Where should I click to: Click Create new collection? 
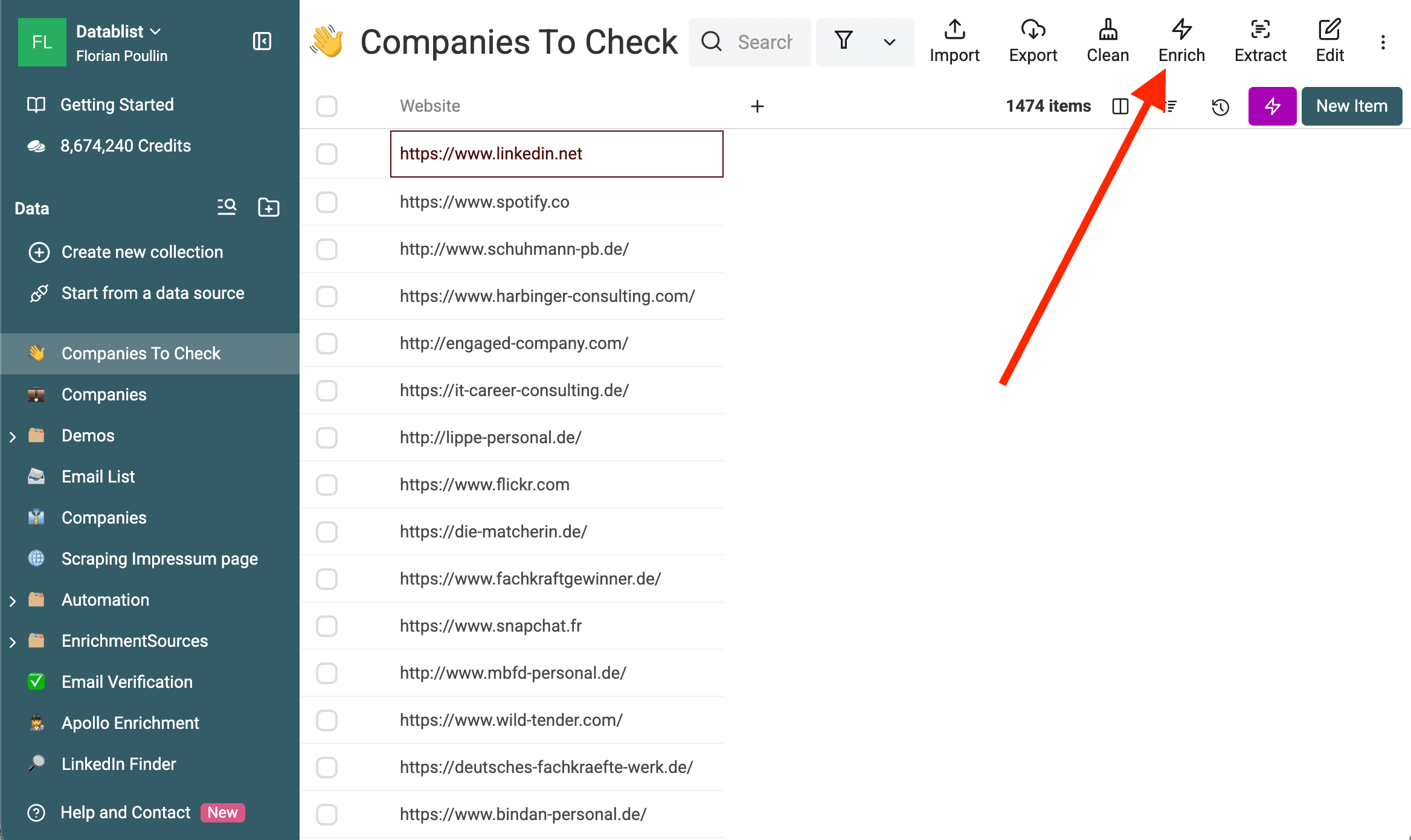tap(142, 252)
